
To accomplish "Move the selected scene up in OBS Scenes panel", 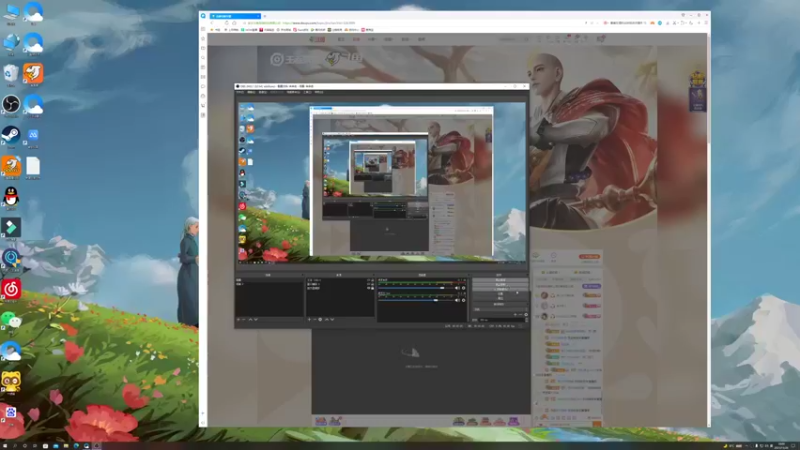I will [x=251, y=319].
